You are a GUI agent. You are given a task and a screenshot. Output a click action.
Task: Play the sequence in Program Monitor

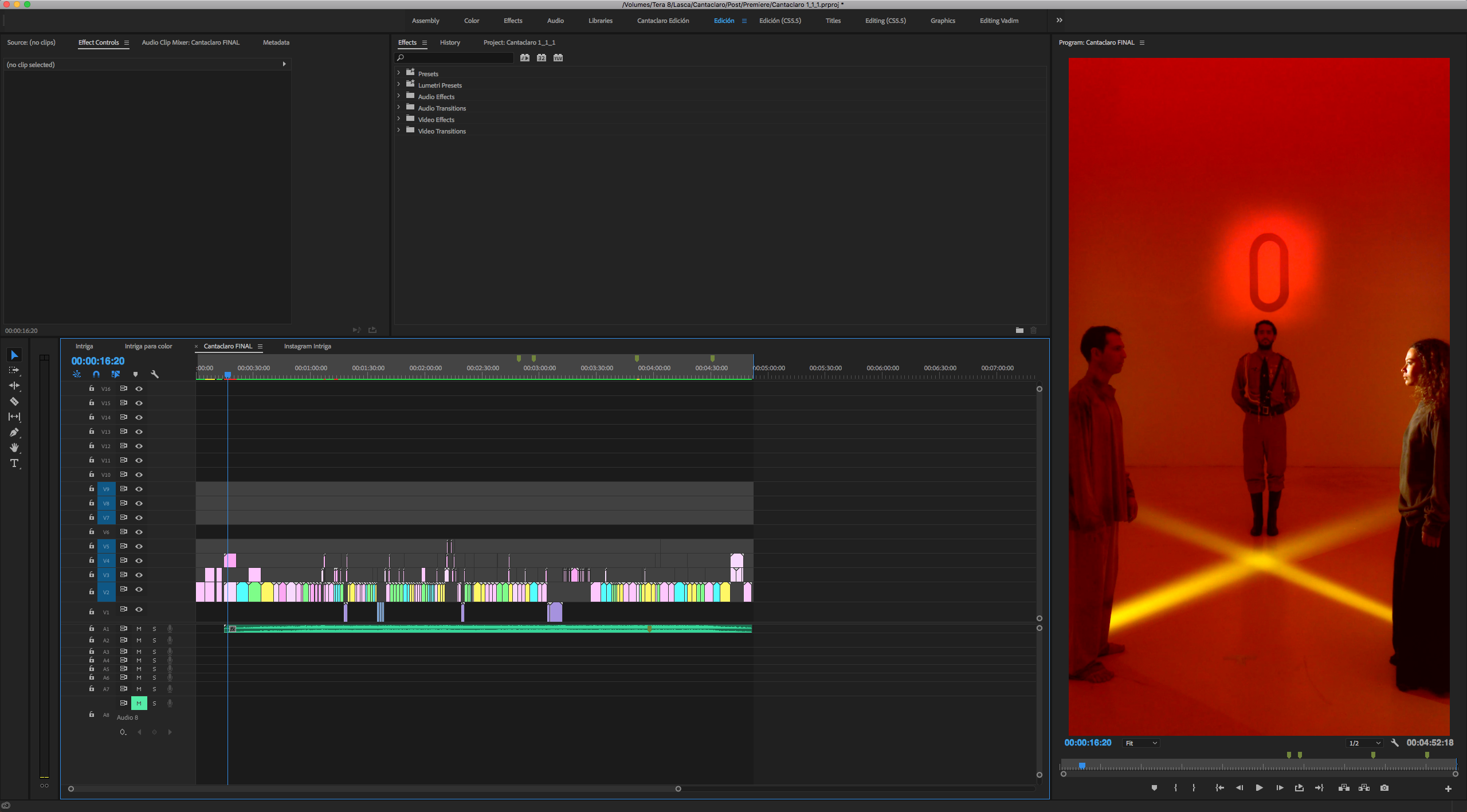pyautogui.click(x=1259, y=788)
